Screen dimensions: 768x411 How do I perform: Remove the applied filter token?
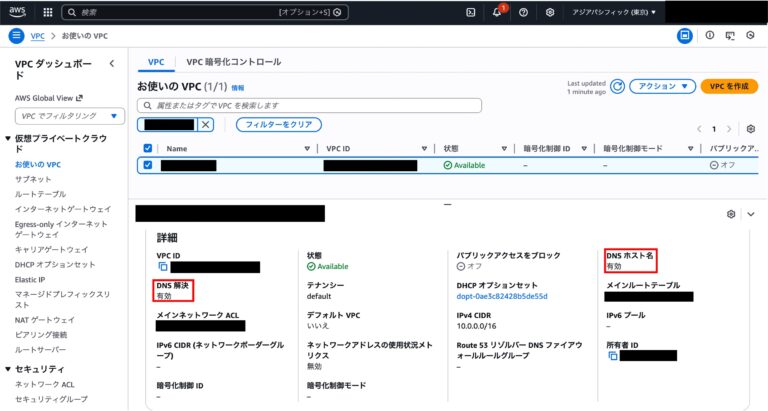coord(206,124)
